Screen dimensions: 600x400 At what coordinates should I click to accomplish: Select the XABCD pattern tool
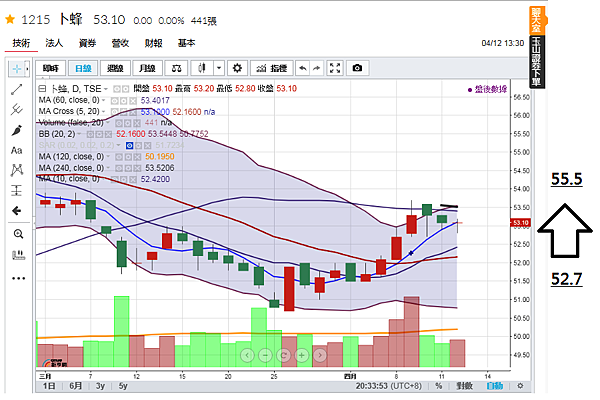point(16,170)
